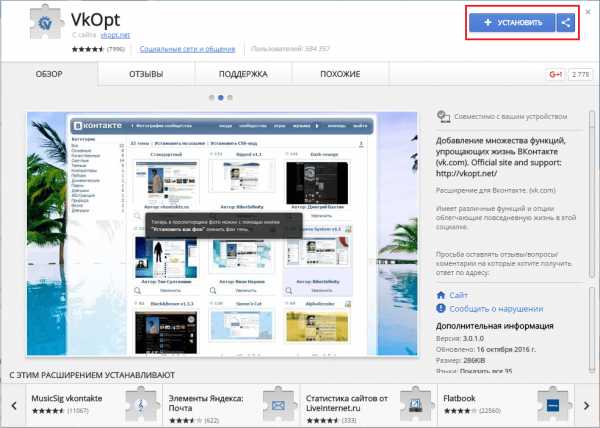Image resolution: width=600 pixels, height=428 pixels.
Task: Open the Сообщить о нарушении link
Action: point(496,309)
